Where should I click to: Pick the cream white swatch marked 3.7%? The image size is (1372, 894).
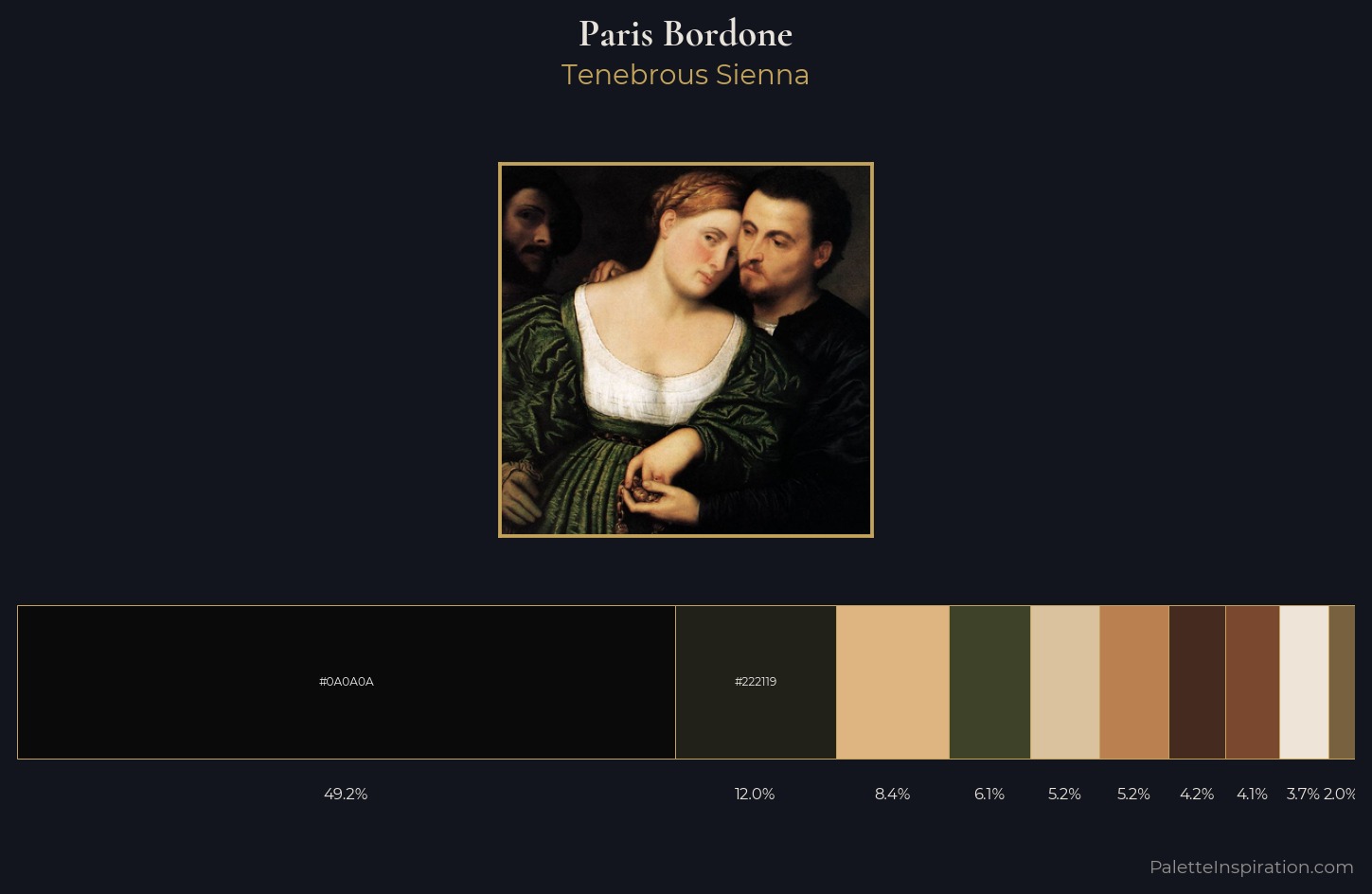coord(1305,682)
